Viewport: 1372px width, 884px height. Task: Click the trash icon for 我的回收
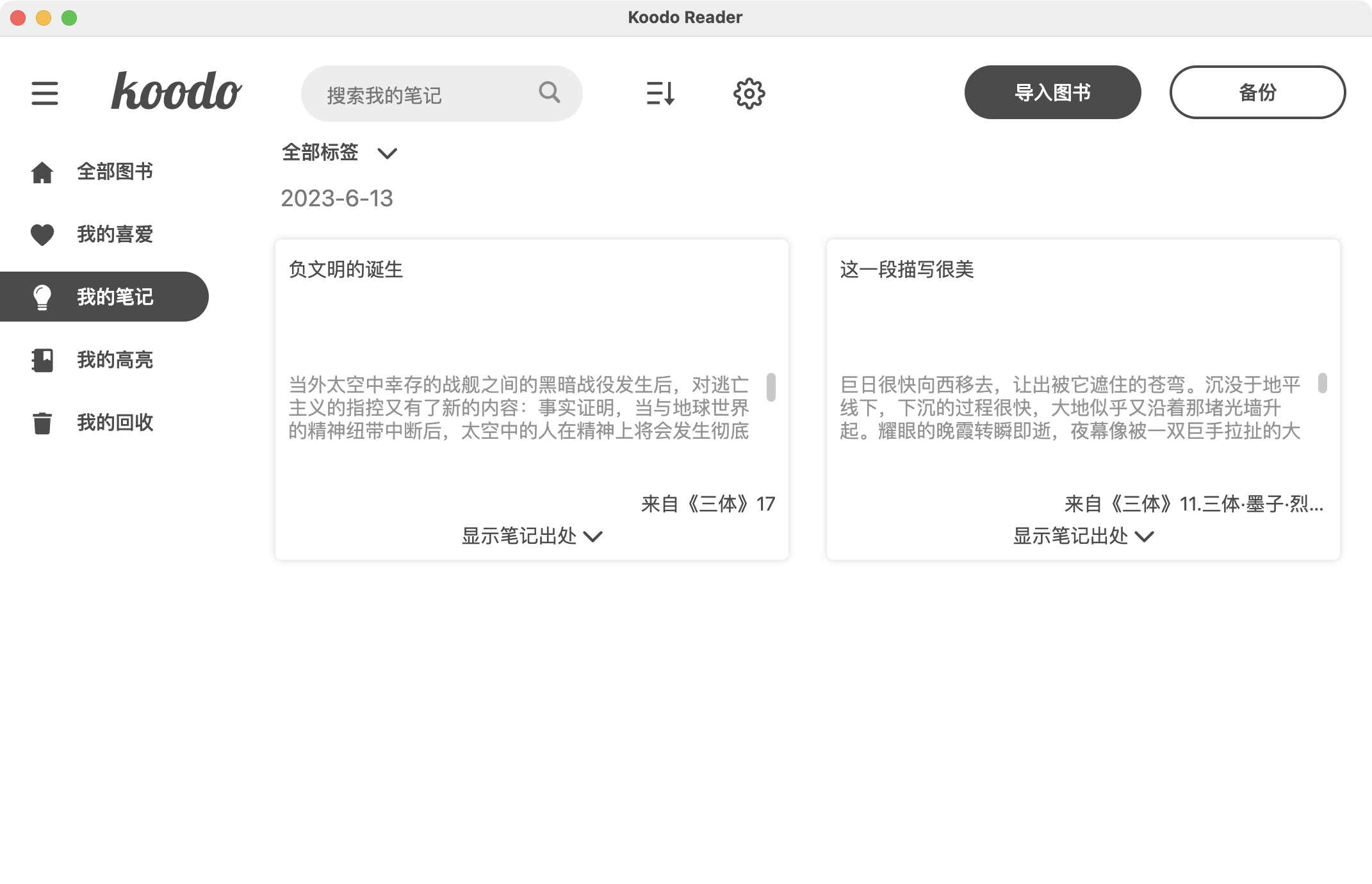pyautogui.click(x=42, y=423)
